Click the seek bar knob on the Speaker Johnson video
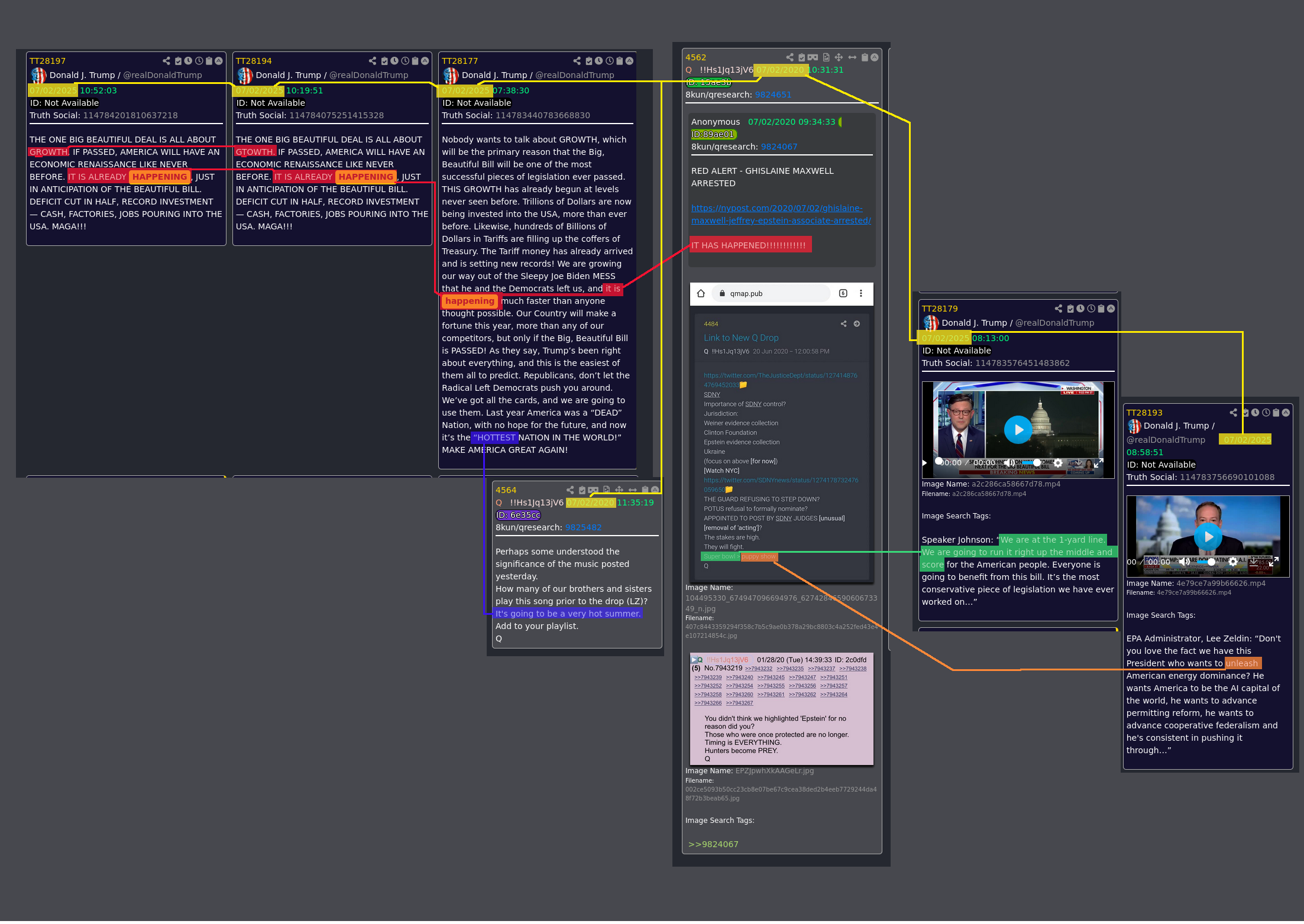The width and height of the screenshot is (1304, 924). point(939,461)
